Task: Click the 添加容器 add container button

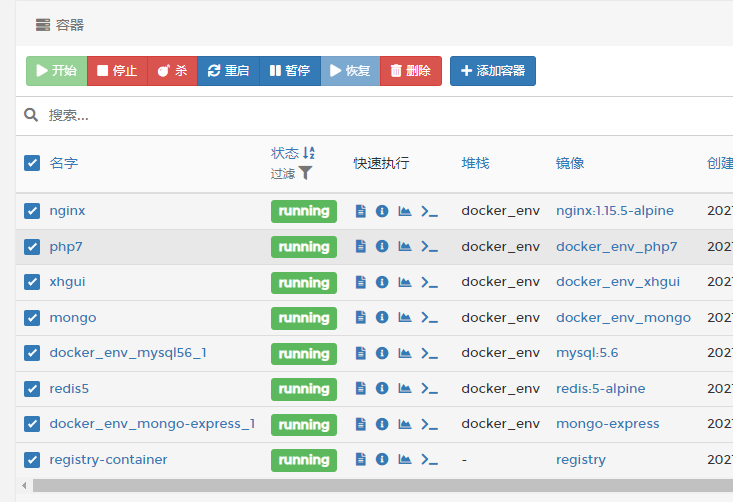Action: click(x=493, y=71)
